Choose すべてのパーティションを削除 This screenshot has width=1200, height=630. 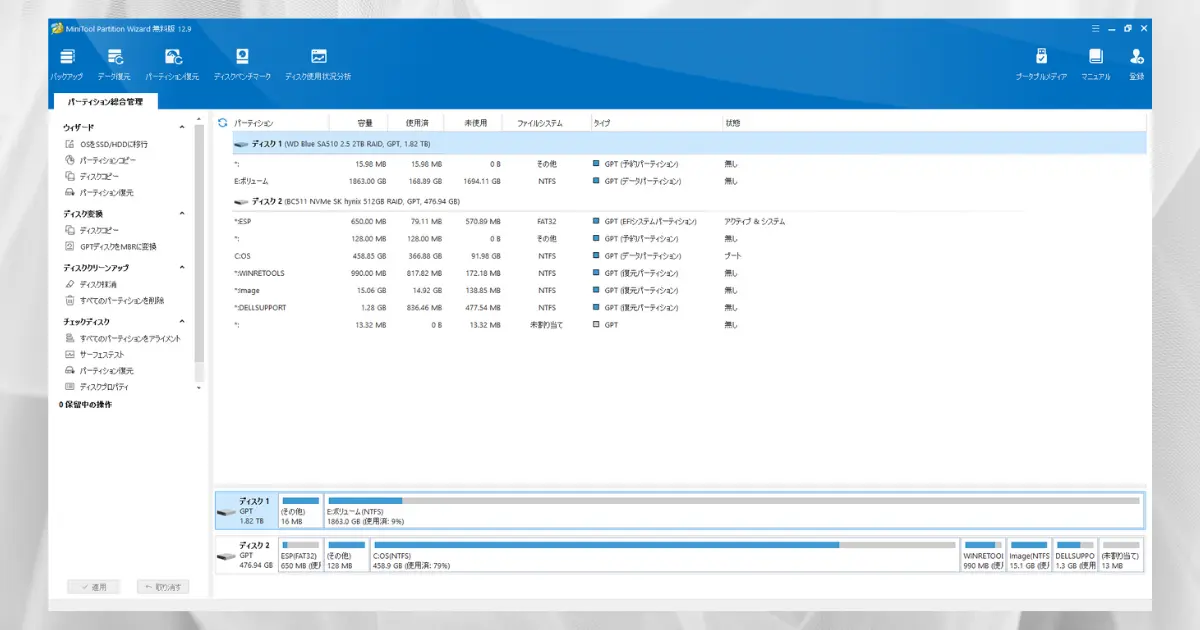(114, 300)
